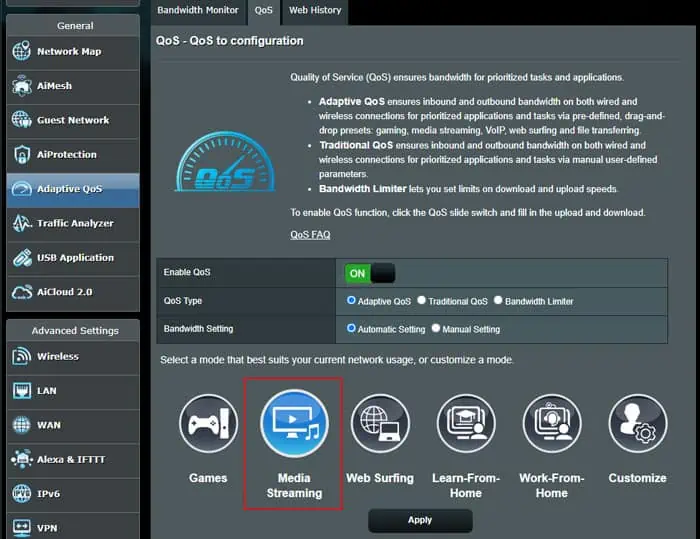This screenshot has height=539, width=700.
Task: Click the QoS speedometer logo
Action: point(225,162)
